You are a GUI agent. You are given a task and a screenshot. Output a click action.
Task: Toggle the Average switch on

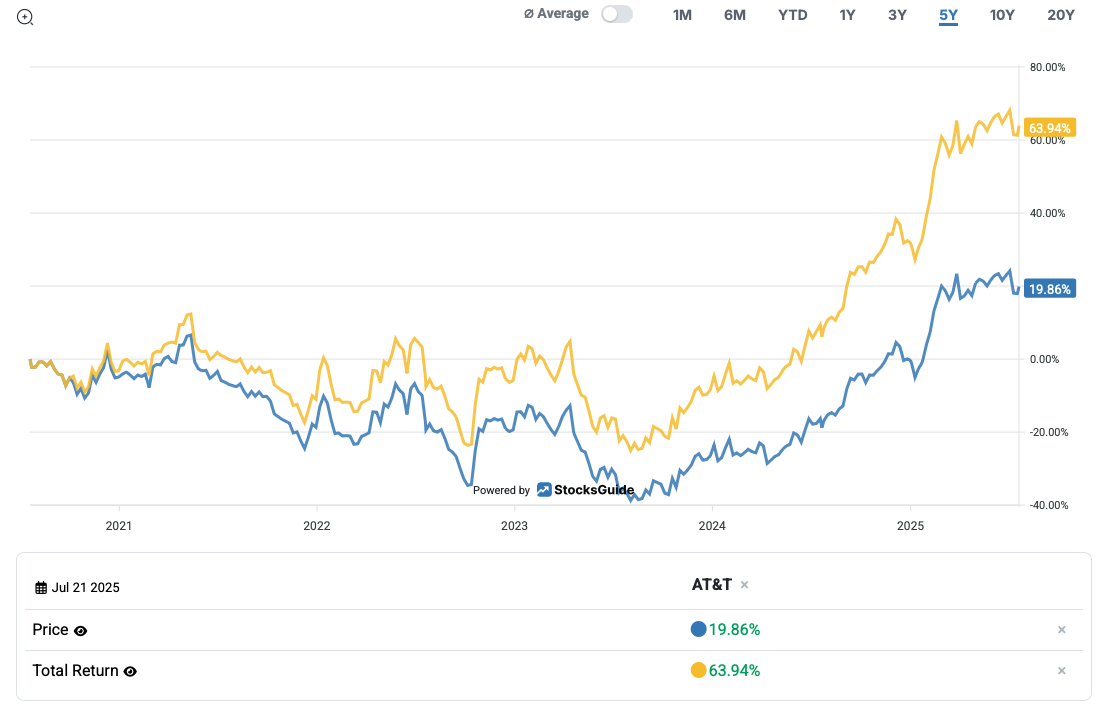pos(617,14)
